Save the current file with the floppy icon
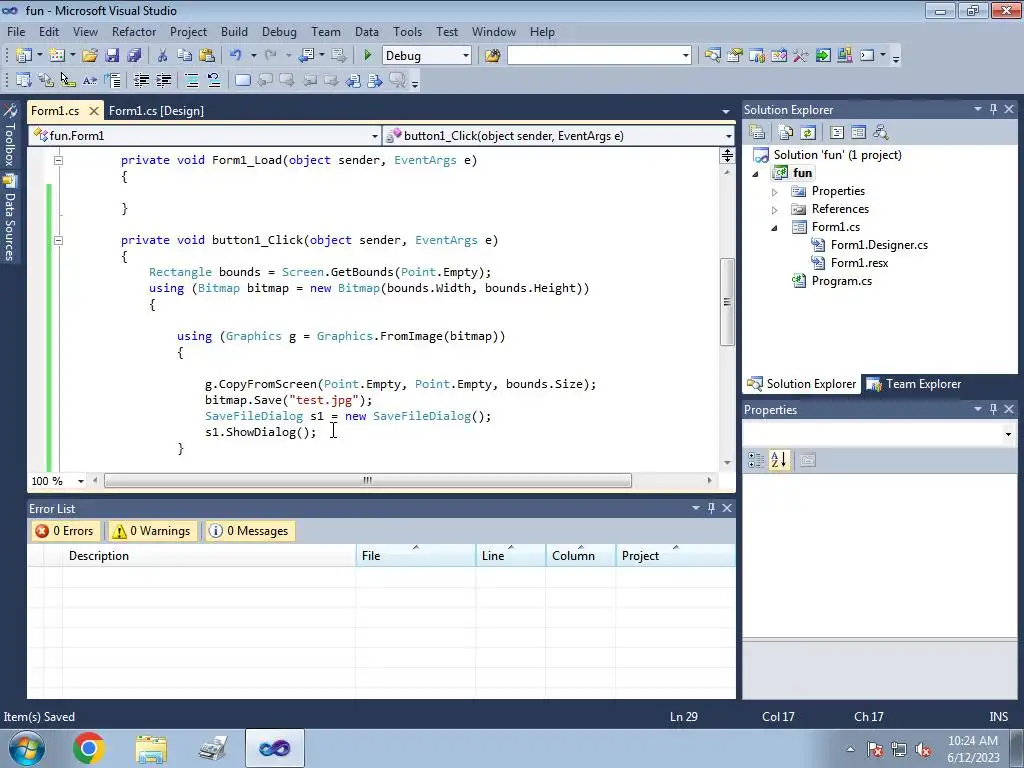This screenshot has width=1024, height=768. (112, 56)
